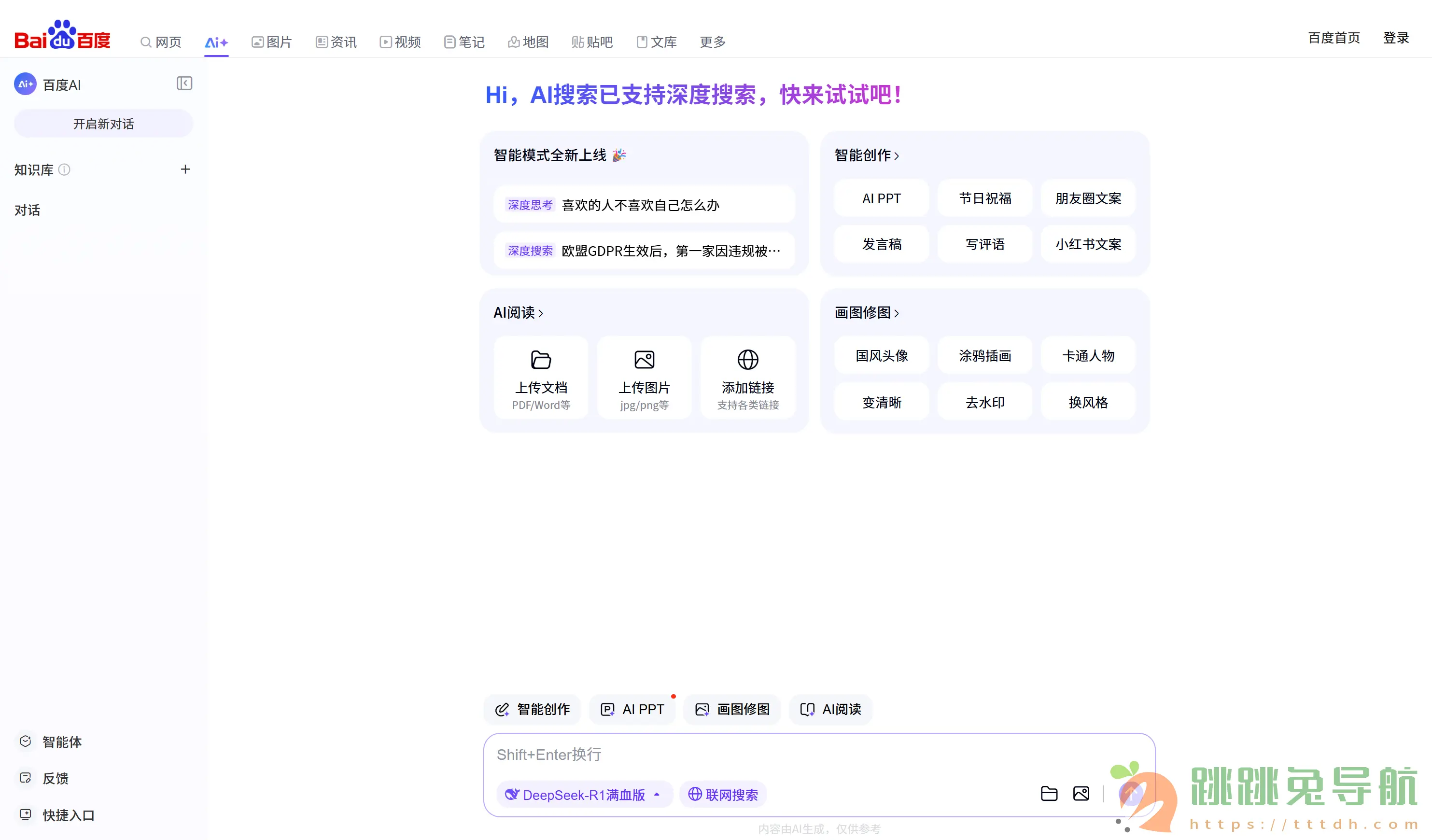Click the 添加链接 globe card
1432x840 pixels.
tap(748, 378)
